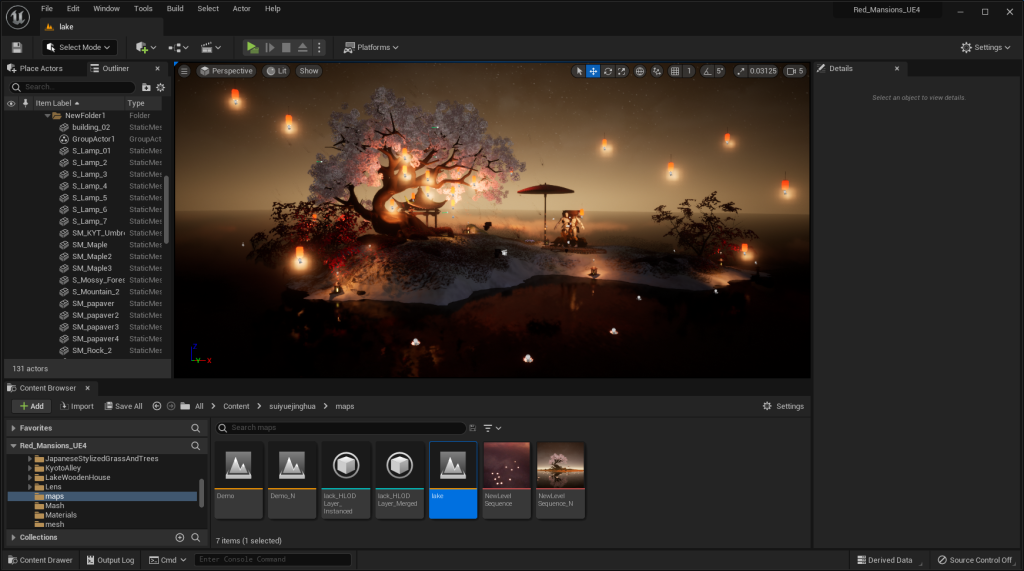Toggle pin column in Outliner header

pyautogui.click(x=25, y=103)
